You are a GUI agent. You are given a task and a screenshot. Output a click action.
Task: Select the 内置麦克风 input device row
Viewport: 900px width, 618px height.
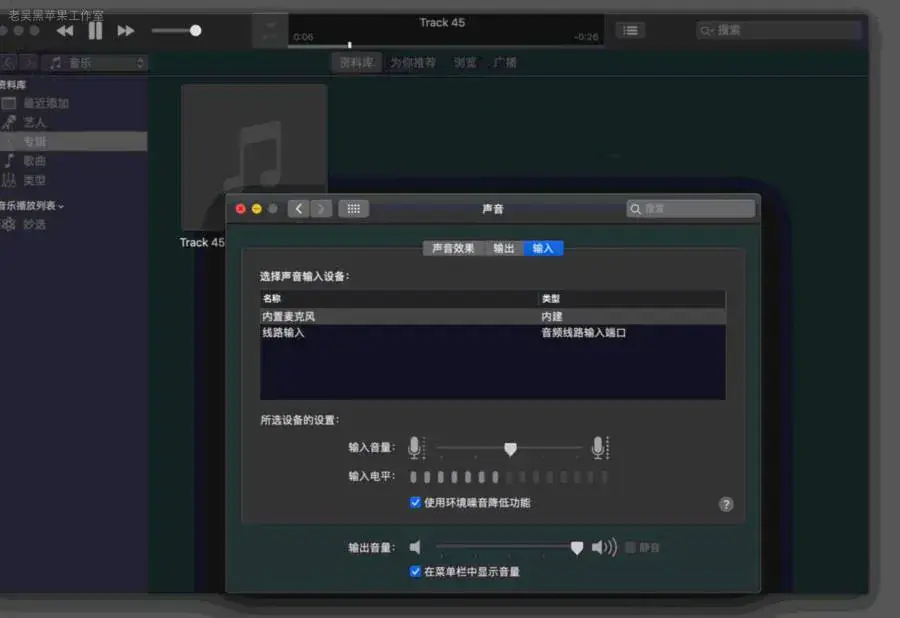pos(492,316)
